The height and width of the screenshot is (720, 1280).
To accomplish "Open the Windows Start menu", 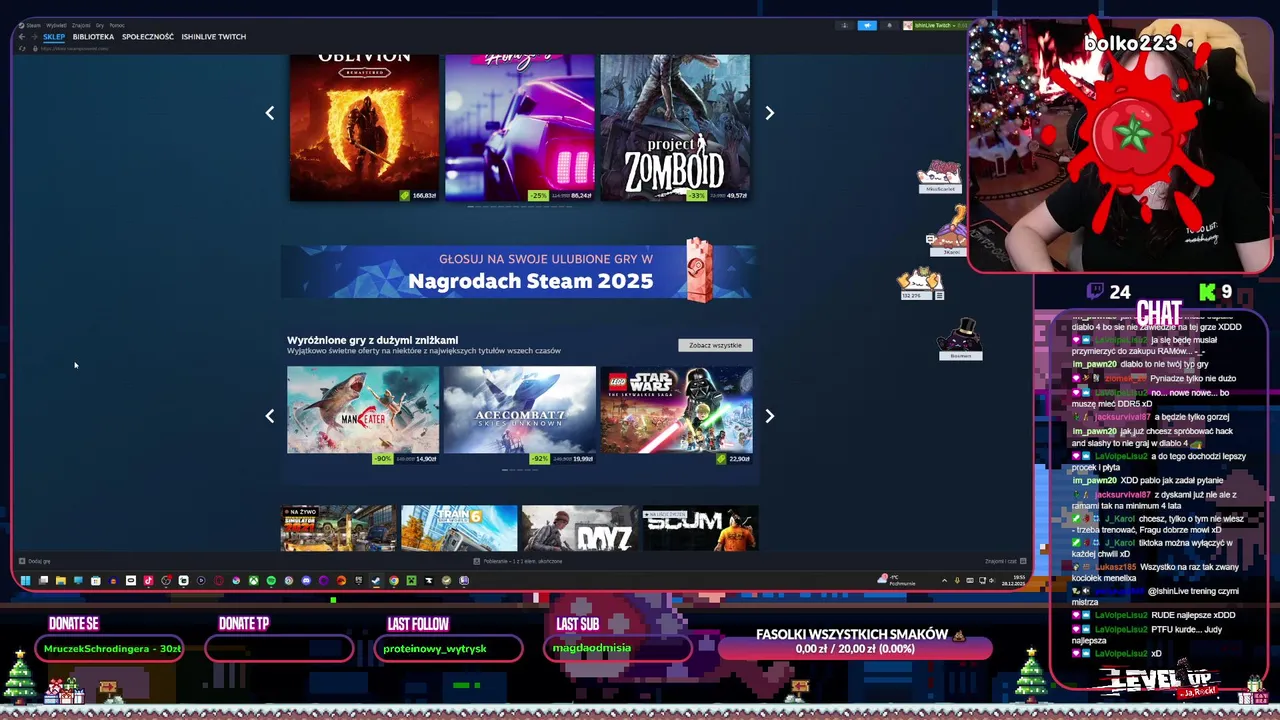I will pyautogui.click(x=25, y=580).
